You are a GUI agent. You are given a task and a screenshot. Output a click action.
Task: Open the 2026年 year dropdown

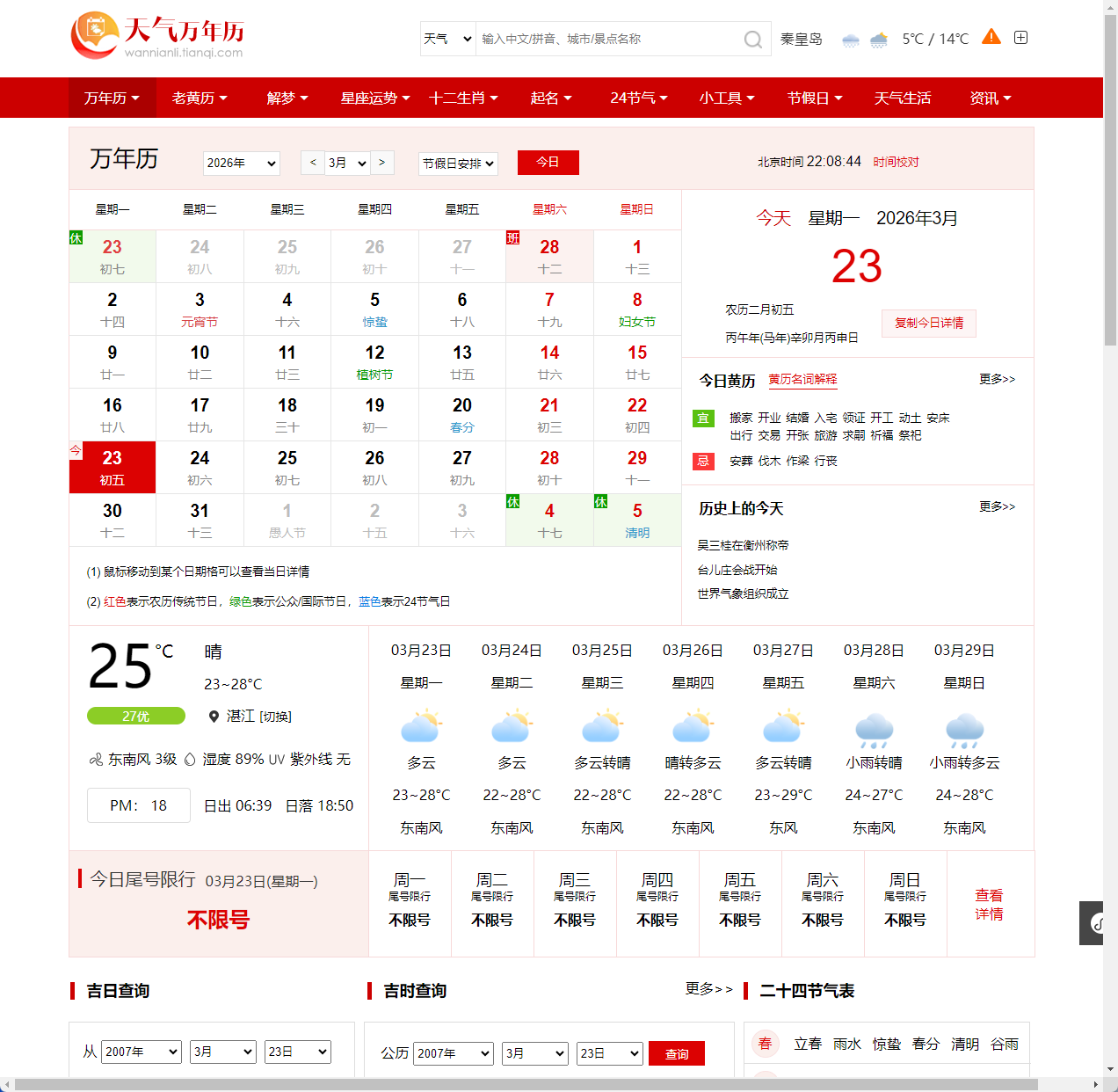pos(241,163)
